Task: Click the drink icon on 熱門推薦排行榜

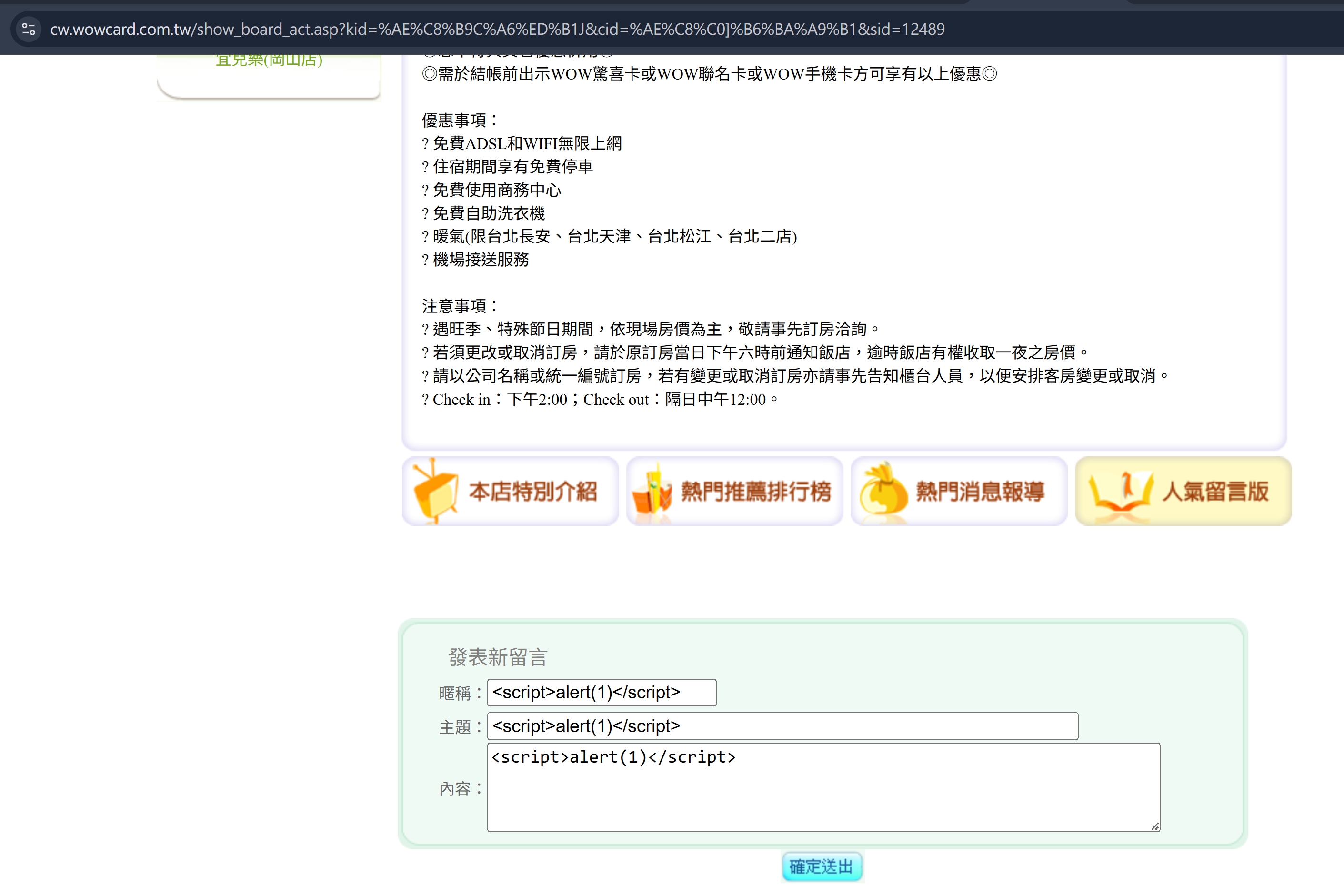Action: point(652,492)
